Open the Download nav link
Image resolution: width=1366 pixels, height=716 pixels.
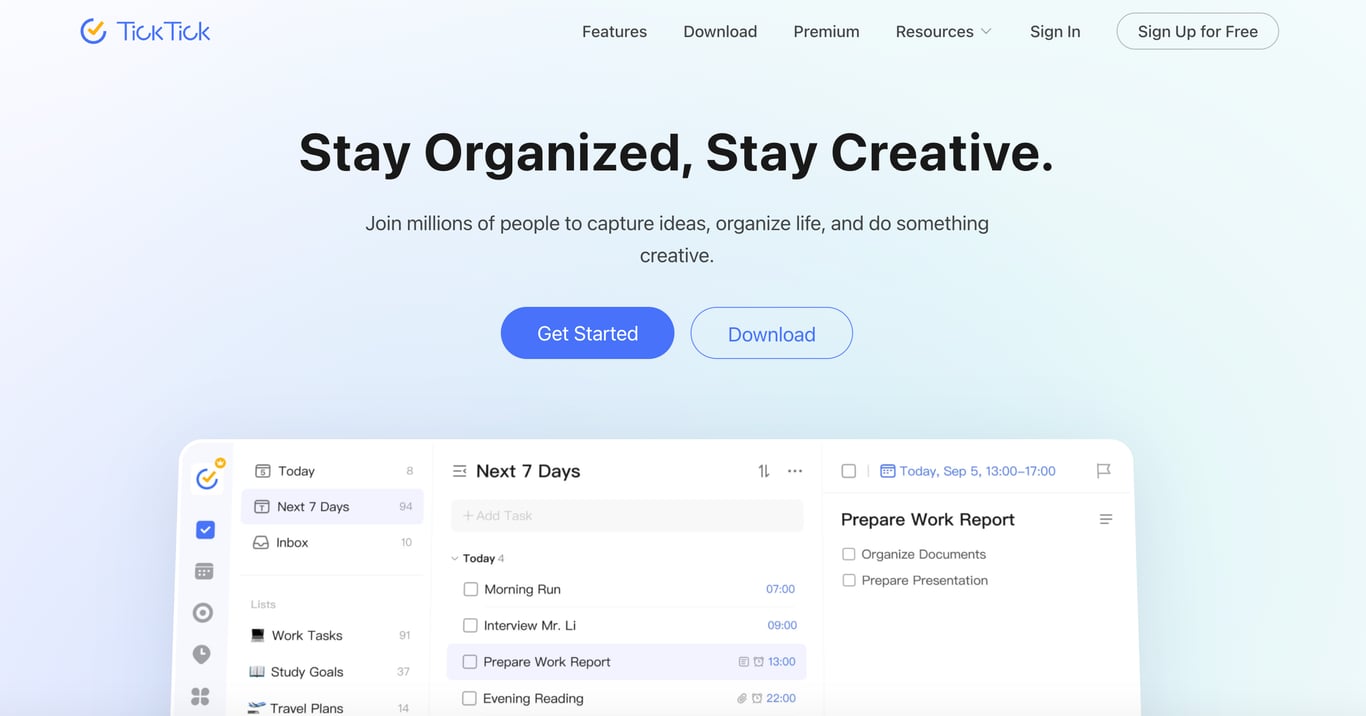(720, 31)
